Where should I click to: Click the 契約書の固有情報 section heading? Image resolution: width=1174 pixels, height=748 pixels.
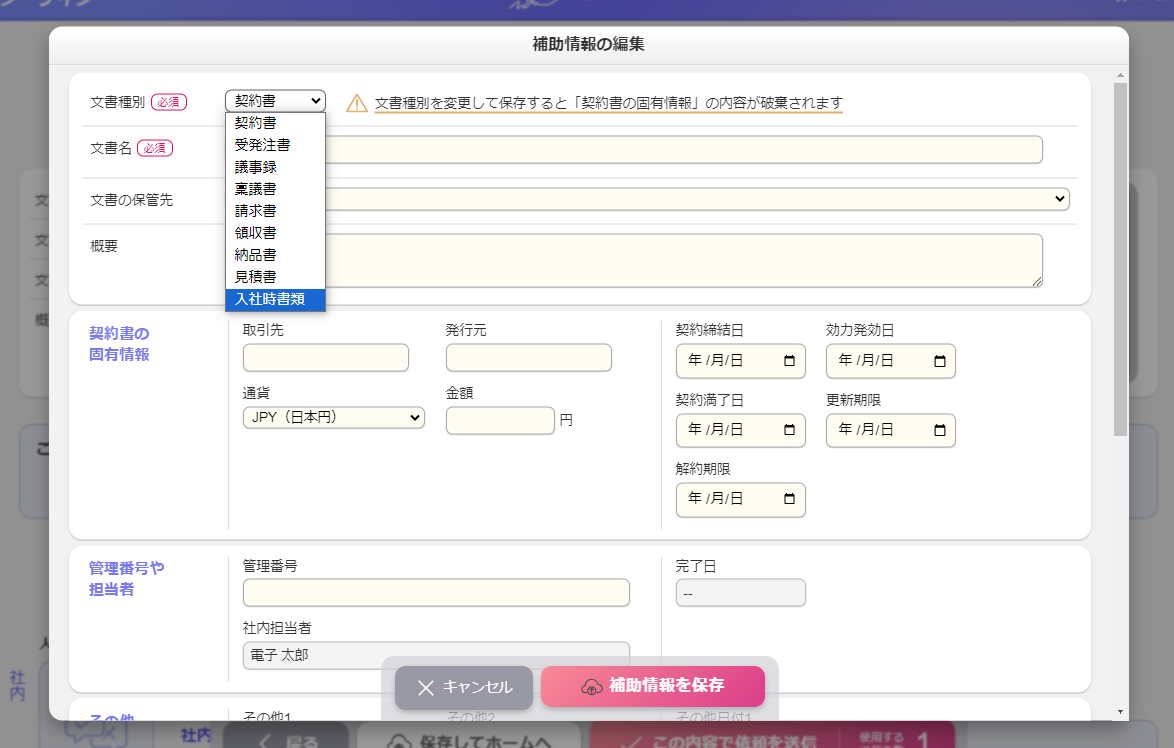coord(119,344)
